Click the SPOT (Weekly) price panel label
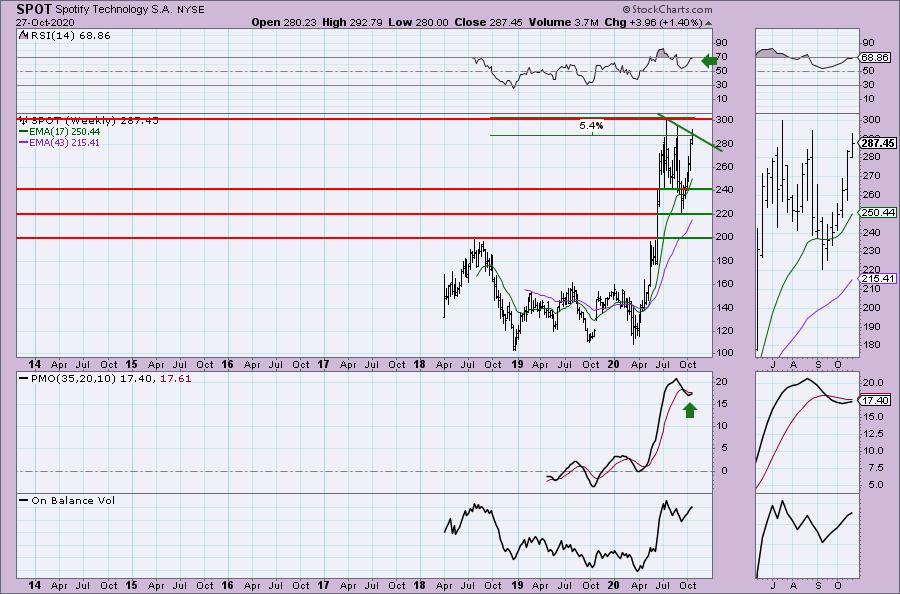 [95, 121]
